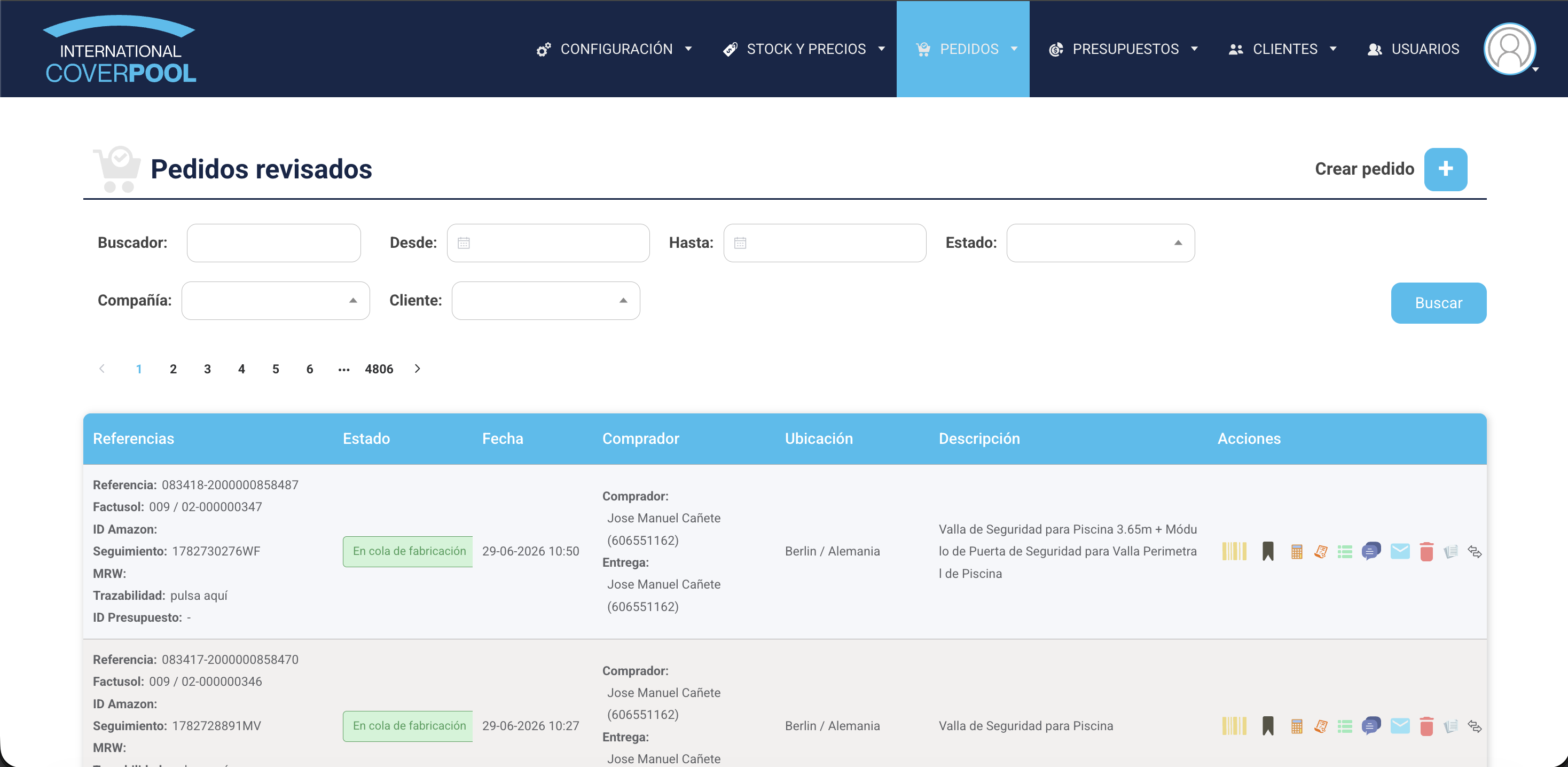Image resolution: width=1568 pixels, height=767 pixels.
Task: Open the Presupuestos menu
Action: pos(1123,49)
